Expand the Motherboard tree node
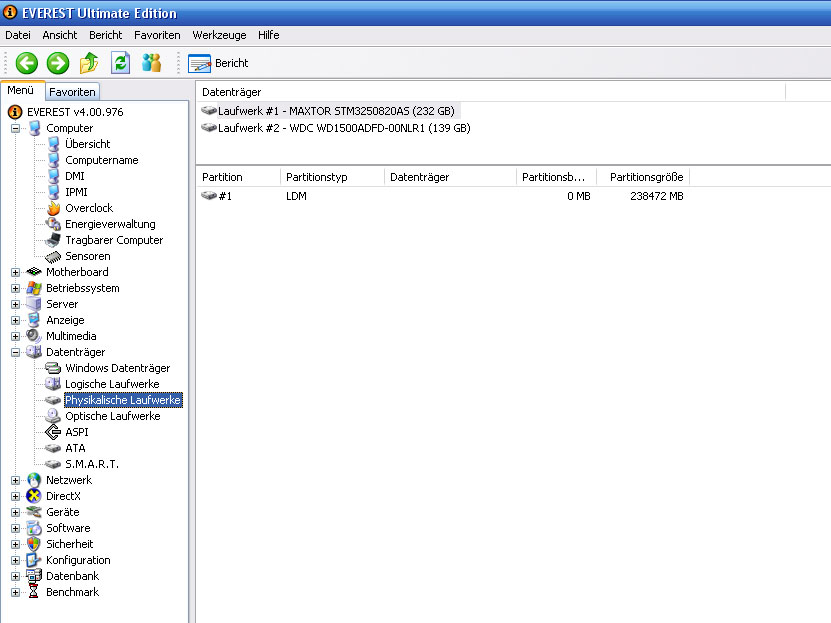831x623 pixels. pos(15,272)
